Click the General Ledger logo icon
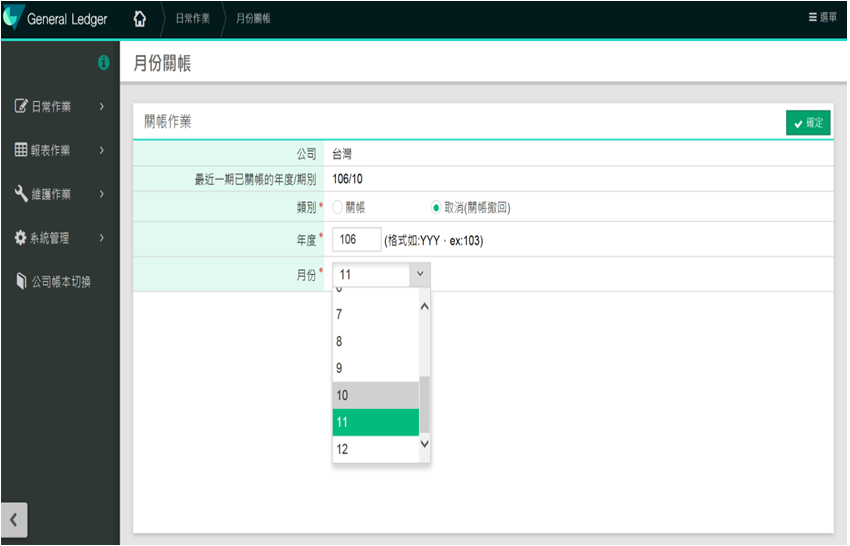Viewport: 850px width, 546px height. click(12, 19)
